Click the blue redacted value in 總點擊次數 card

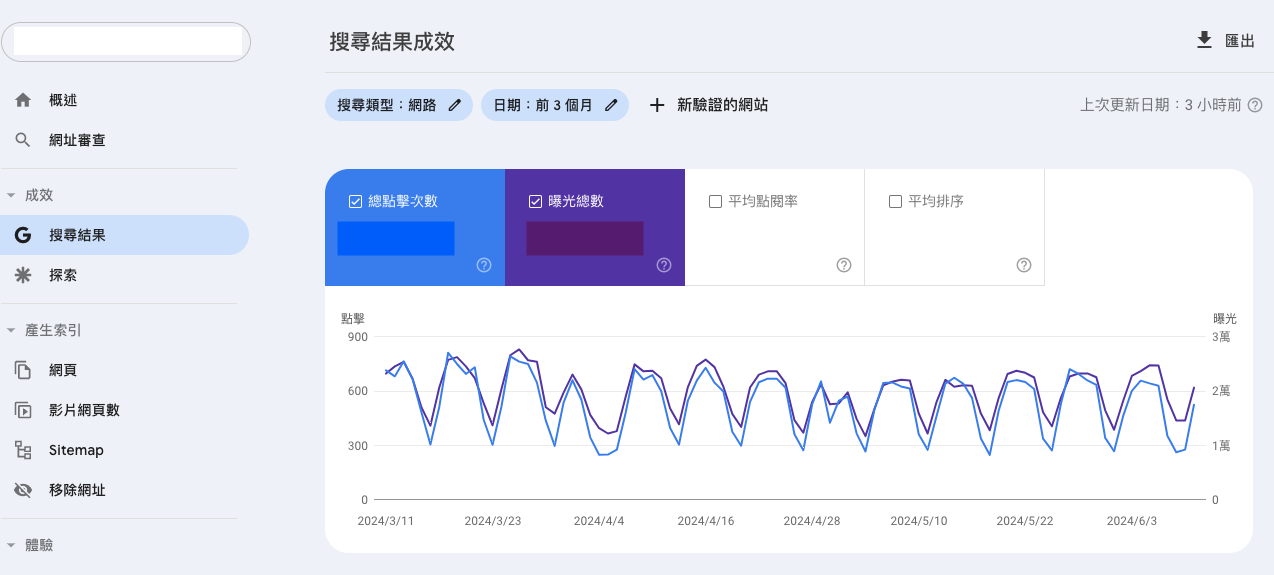(396, 238)
